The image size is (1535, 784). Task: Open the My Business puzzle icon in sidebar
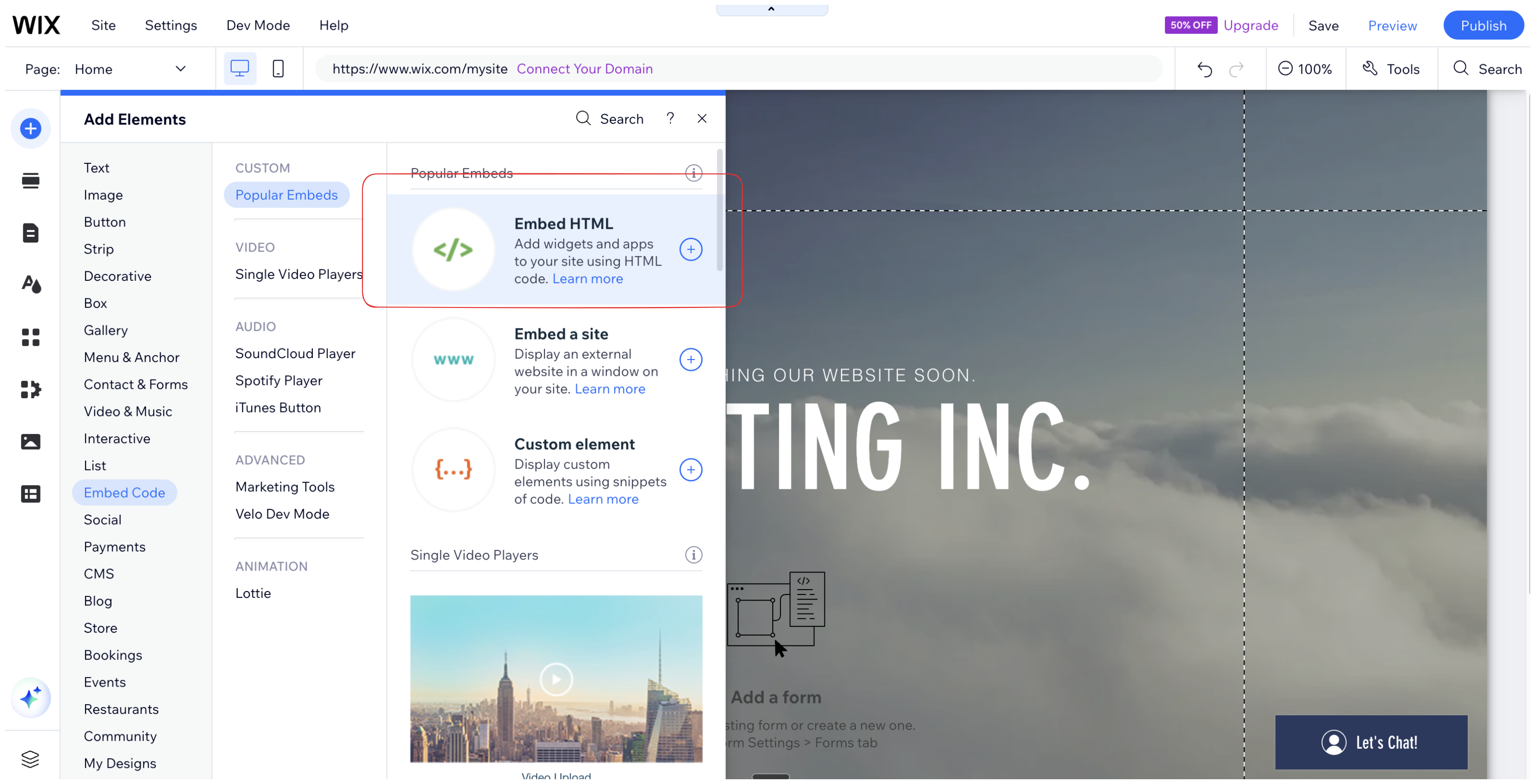click(31, 390)
